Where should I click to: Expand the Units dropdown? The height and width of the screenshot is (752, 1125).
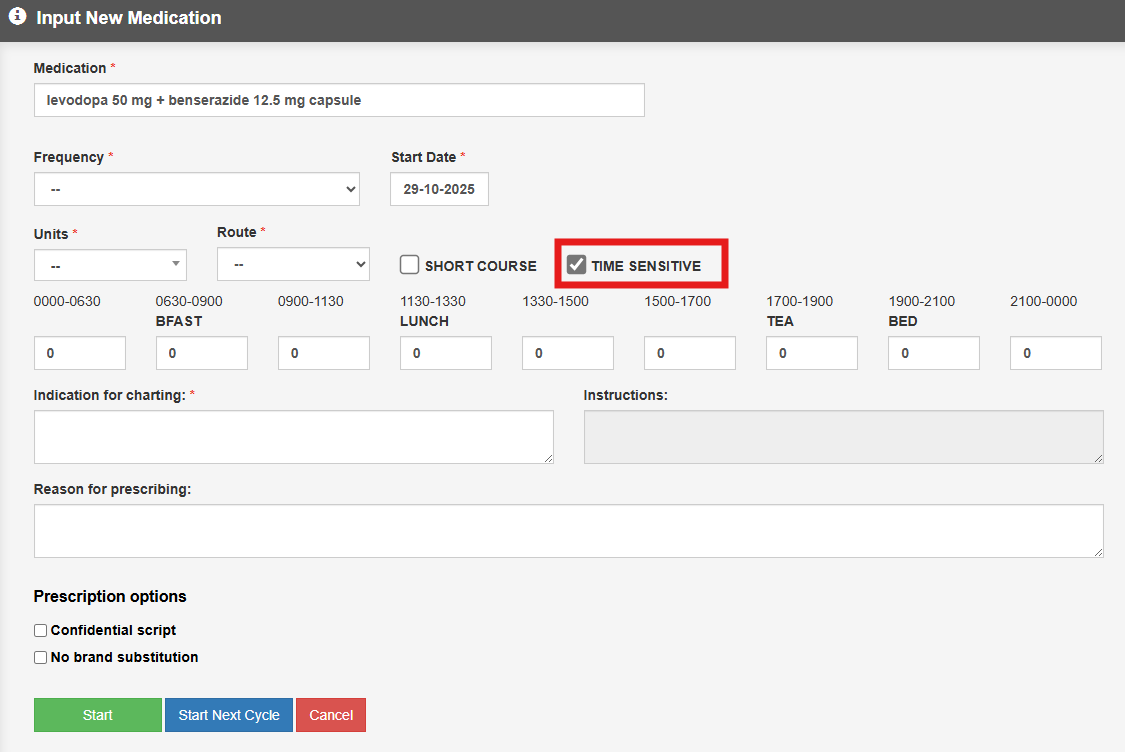(110, 265)
